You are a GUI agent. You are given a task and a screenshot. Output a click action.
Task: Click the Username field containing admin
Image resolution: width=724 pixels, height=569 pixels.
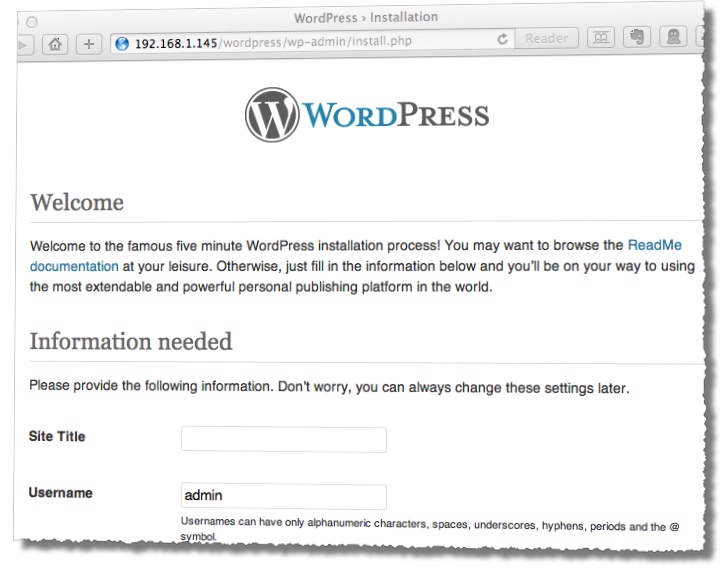click(x=284, y=496)
